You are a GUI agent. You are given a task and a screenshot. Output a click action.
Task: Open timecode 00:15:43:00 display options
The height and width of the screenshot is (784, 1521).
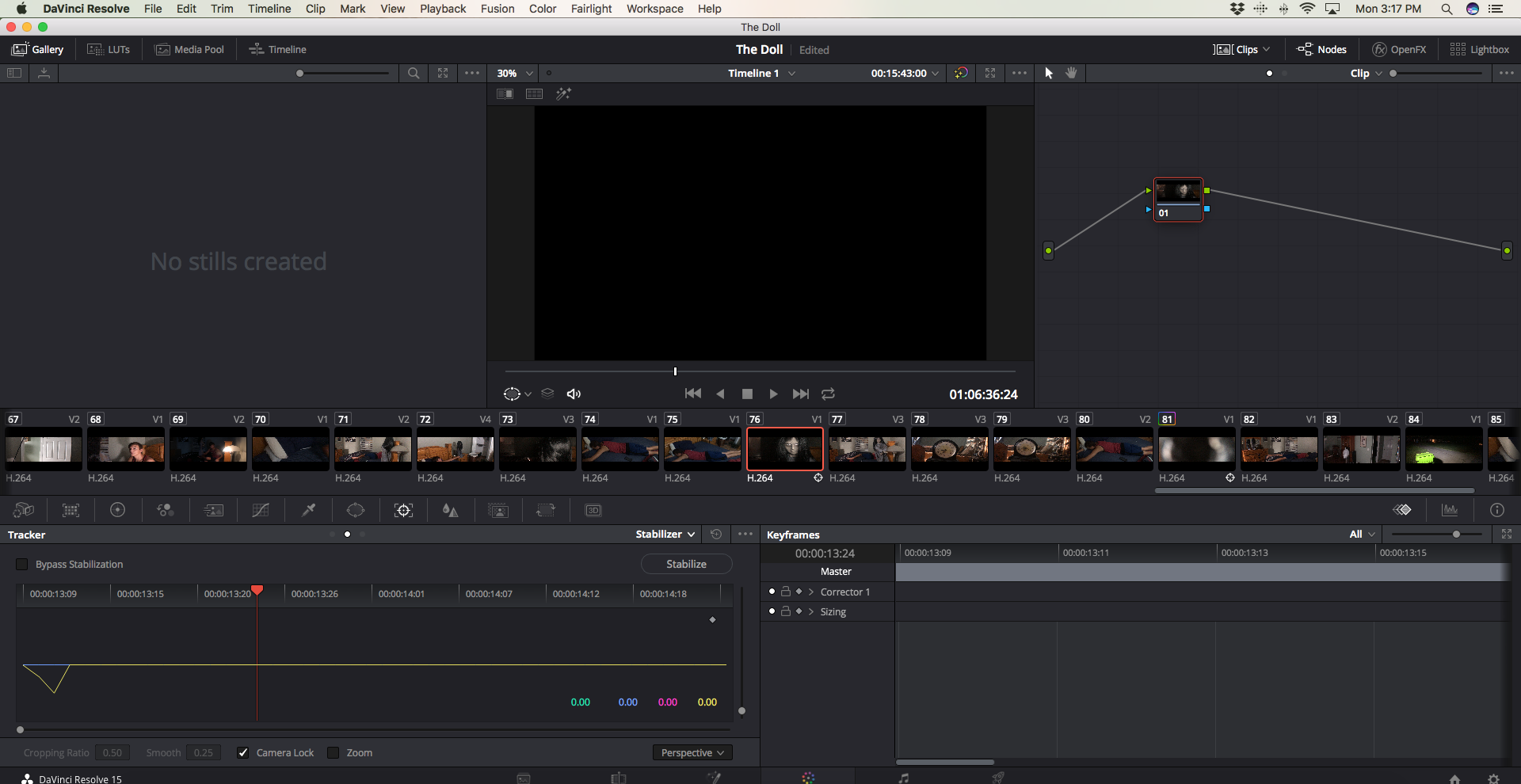905,73
